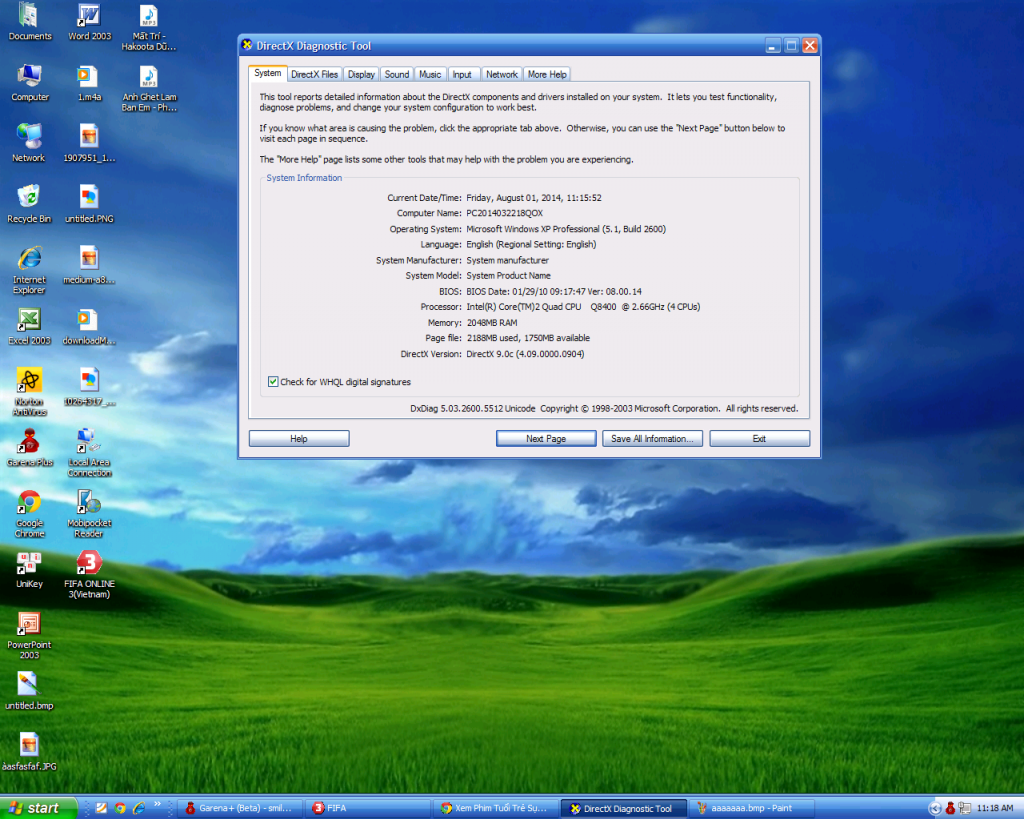Click the Start button on taskbar
The width and height of the screenshot is (1024, 819).
[38, 808]
